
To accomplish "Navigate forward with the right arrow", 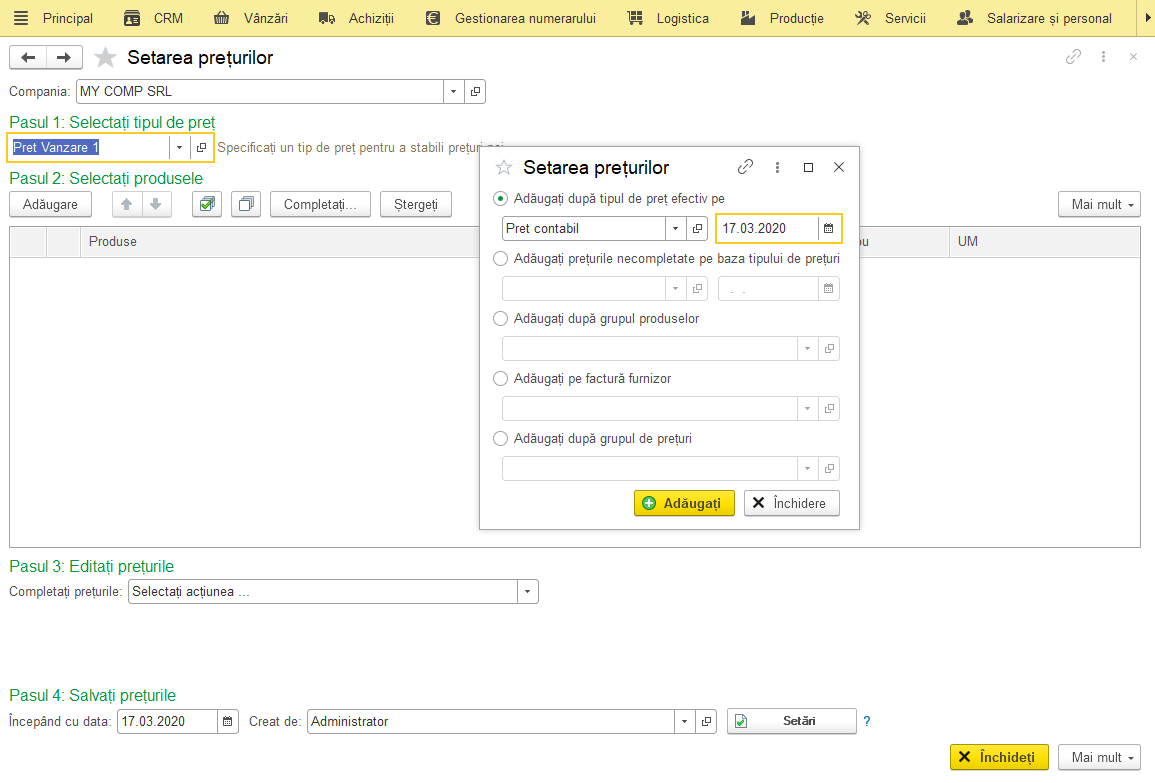I will point(64,57).
